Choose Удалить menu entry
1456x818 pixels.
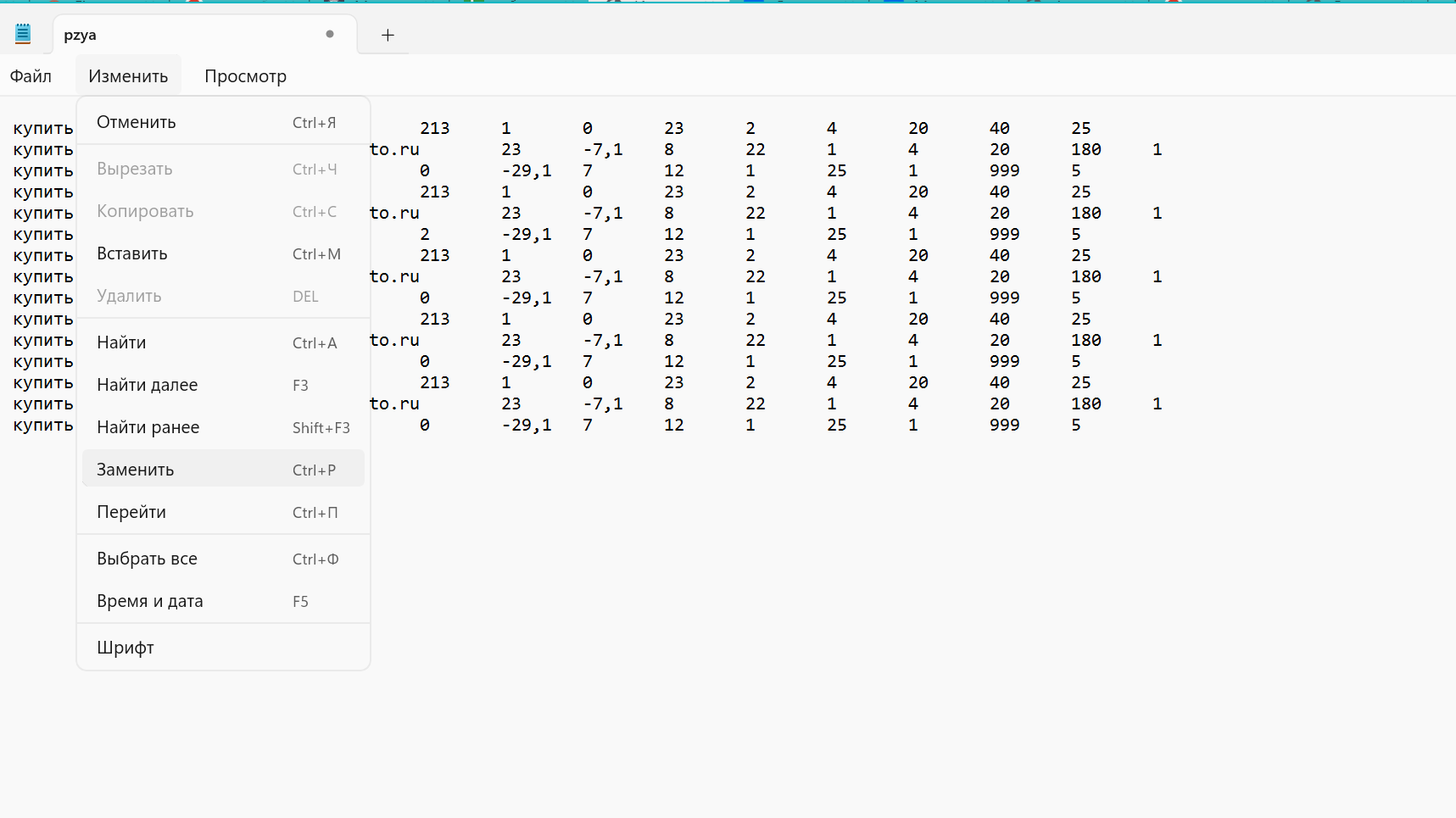[223, 296]
